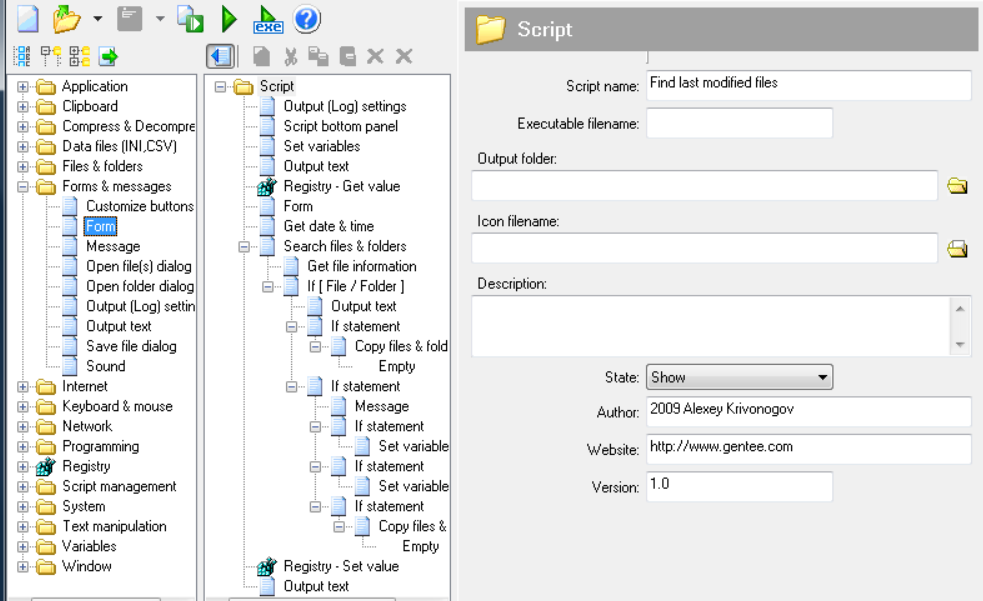Screen dimensions: 983x601
Task: Click the Website field with gentee.com
Action: pyautogui.click(x=808, y=449)
